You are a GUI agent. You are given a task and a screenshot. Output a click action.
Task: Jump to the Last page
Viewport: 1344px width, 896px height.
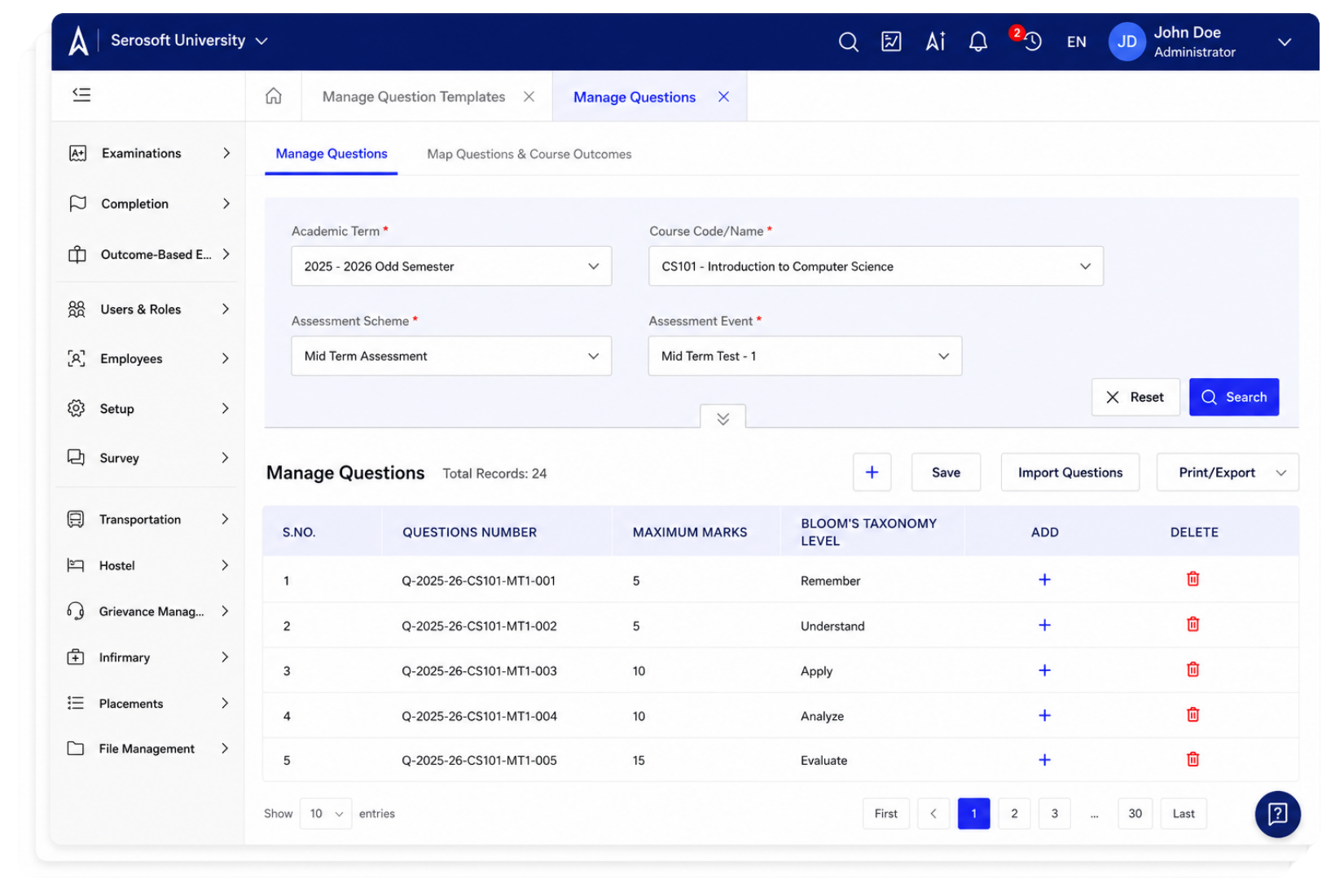pyautogui.click(x=1184, y=814)
